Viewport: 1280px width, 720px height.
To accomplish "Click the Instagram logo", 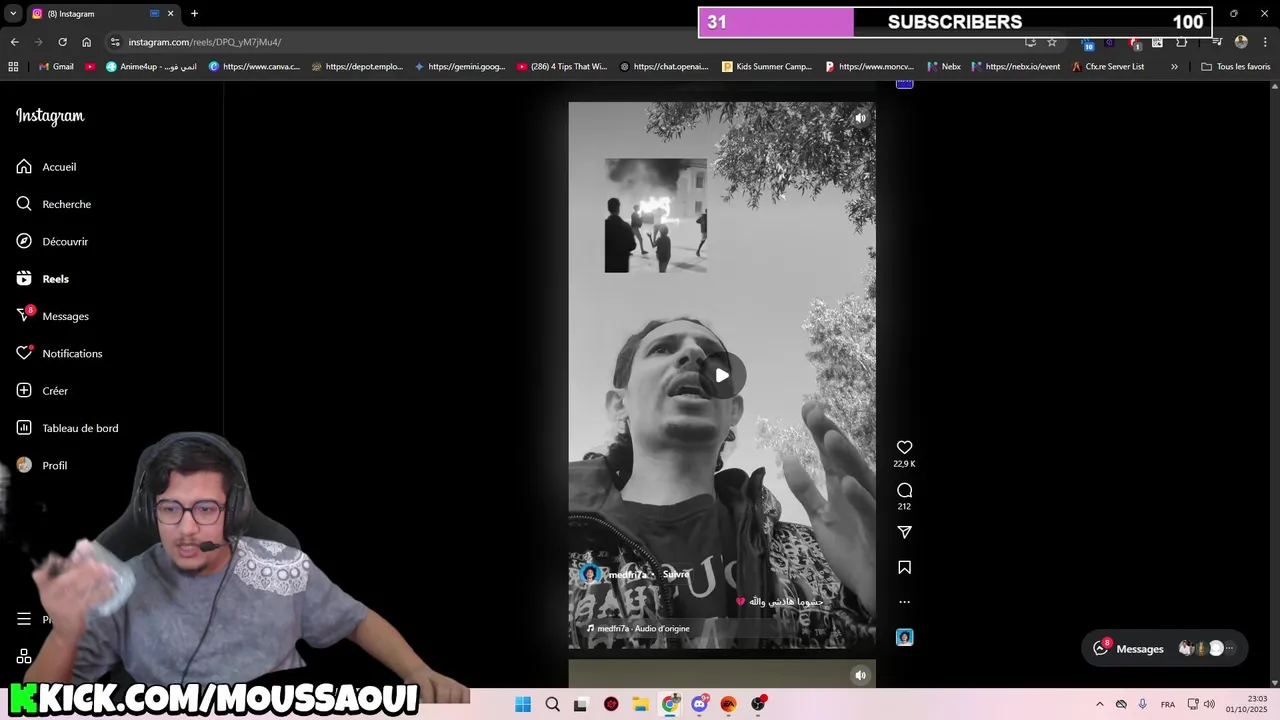I will [50, 116].
